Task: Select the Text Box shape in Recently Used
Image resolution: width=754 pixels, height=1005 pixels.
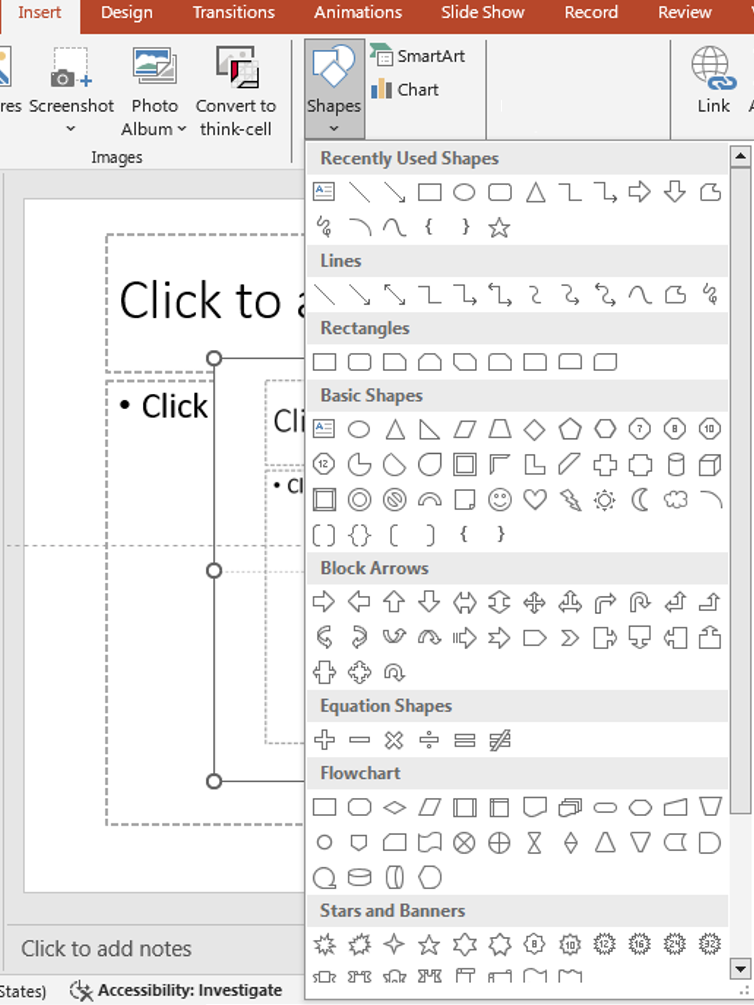Action: tap(324, 192)
